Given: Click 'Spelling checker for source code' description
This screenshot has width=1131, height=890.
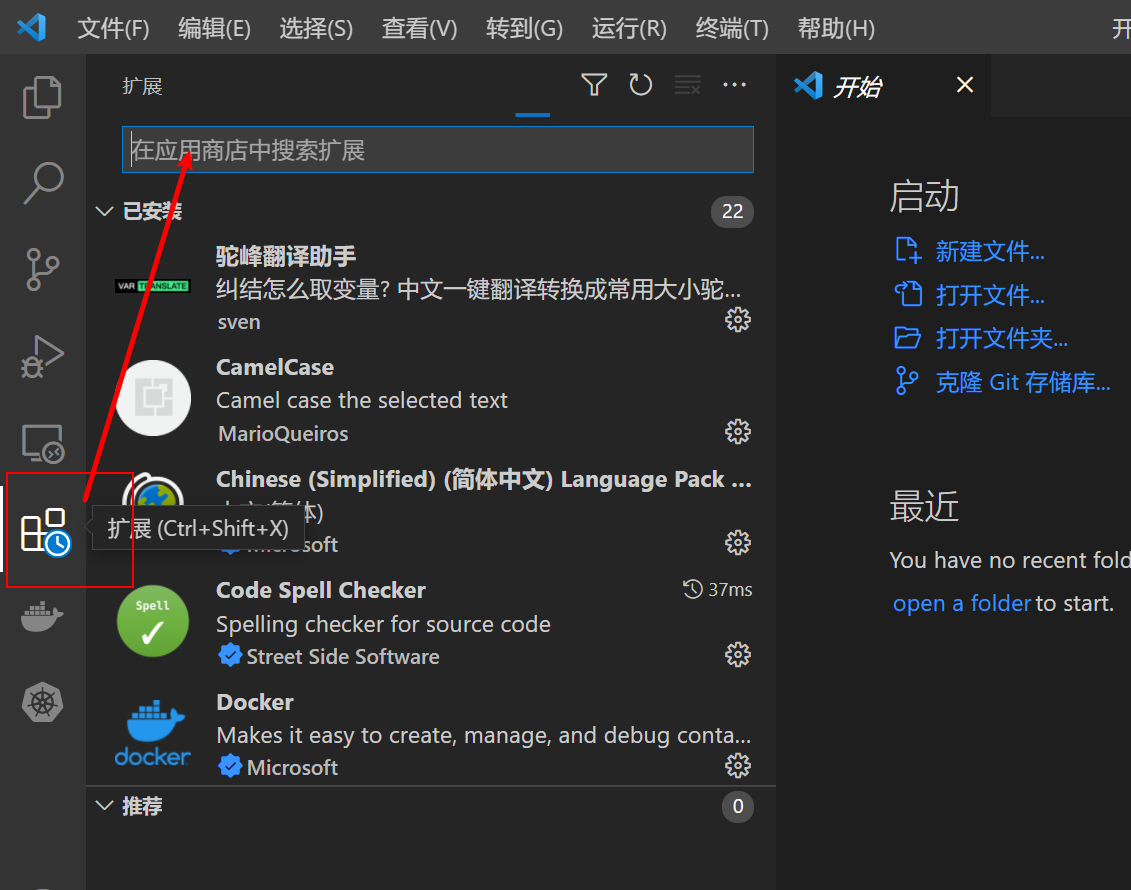Looking at the screenshot, I should (x=383, y=624).
